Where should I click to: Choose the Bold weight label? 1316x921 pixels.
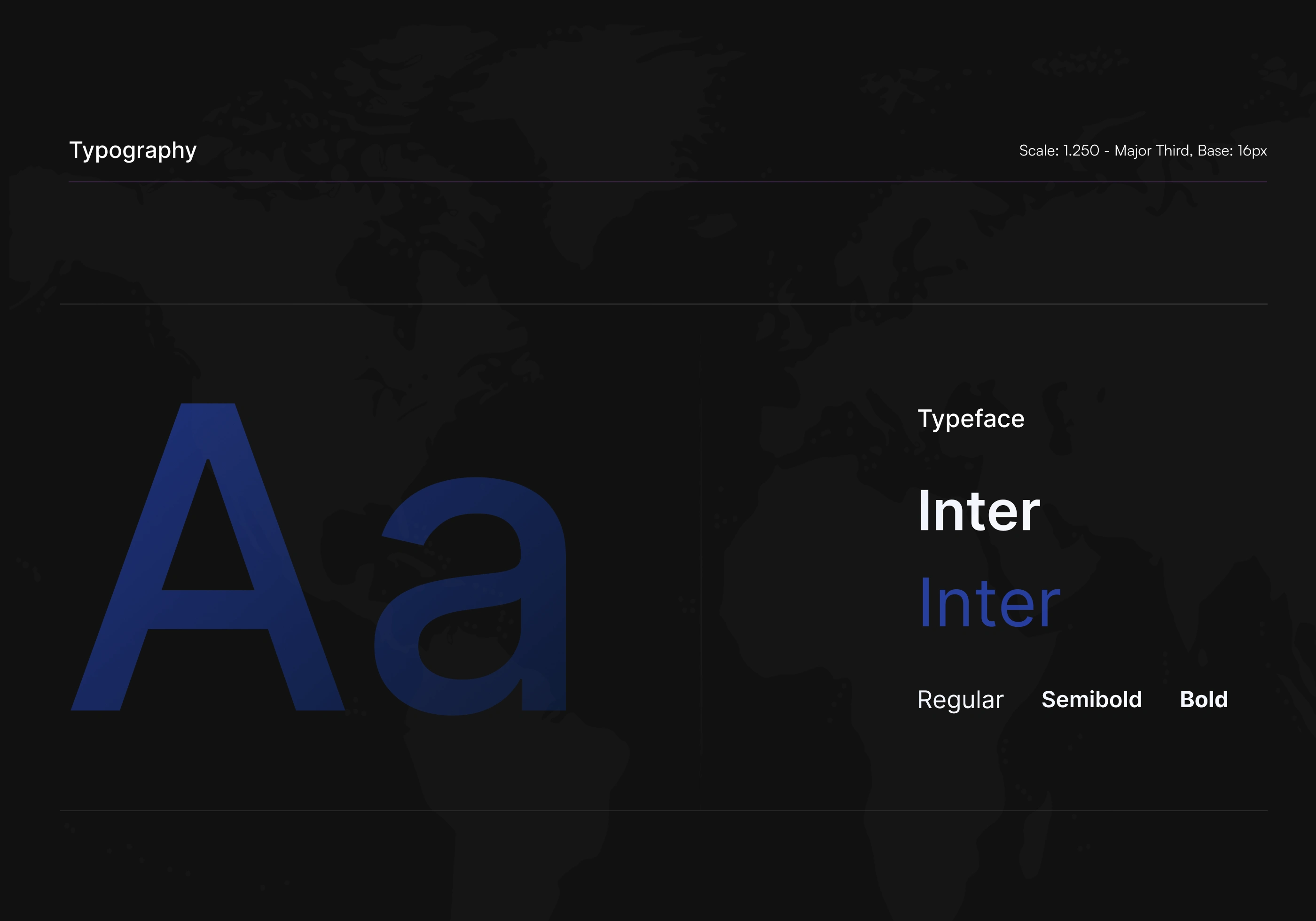click(x=1204, y=700)
